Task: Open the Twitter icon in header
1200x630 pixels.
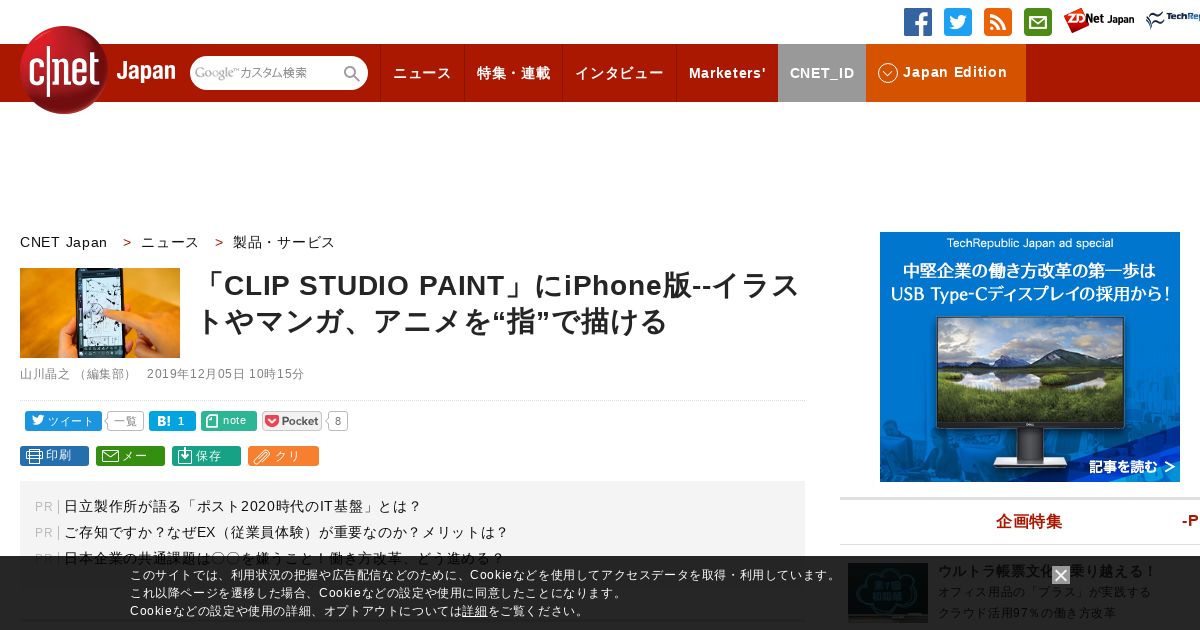Action: [958, 22]
